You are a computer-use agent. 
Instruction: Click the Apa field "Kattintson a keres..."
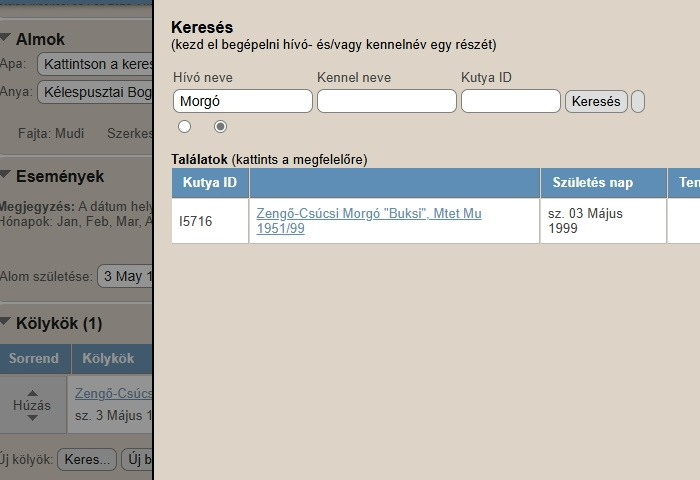pyautogui.click(x=95, y=65)
